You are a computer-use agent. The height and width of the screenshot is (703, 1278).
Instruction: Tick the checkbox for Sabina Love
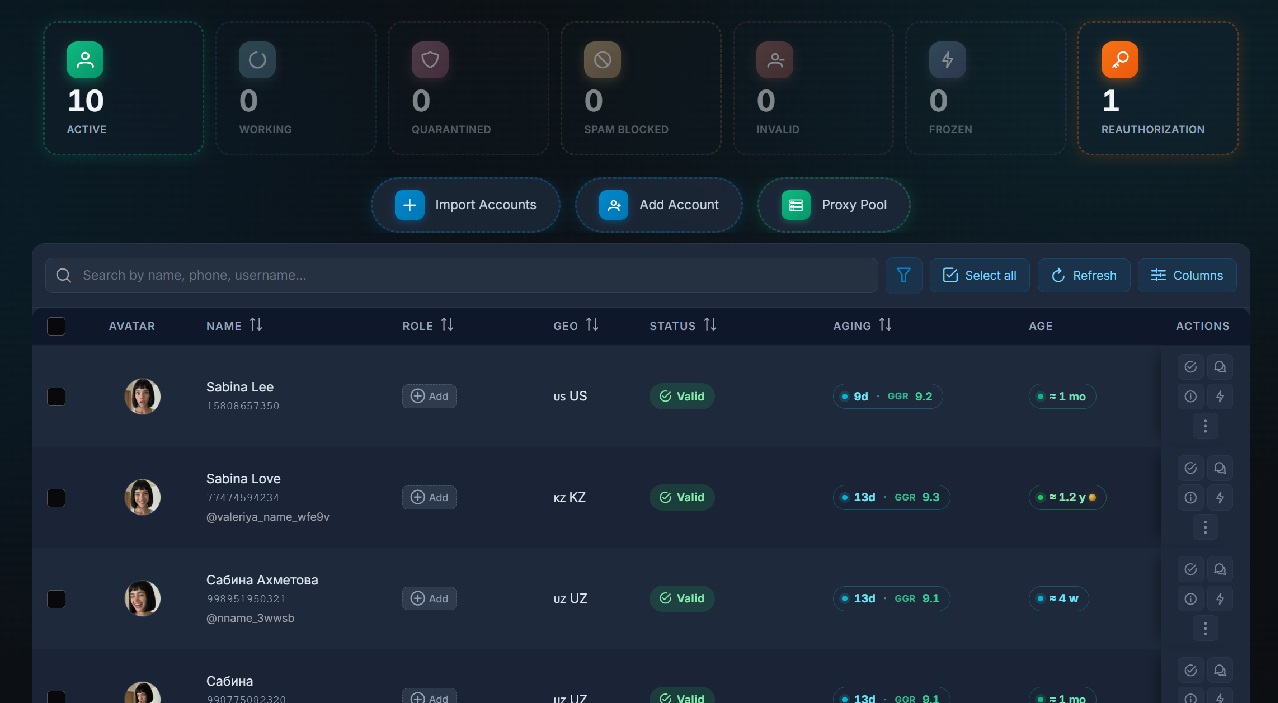(x=56, y=497)
